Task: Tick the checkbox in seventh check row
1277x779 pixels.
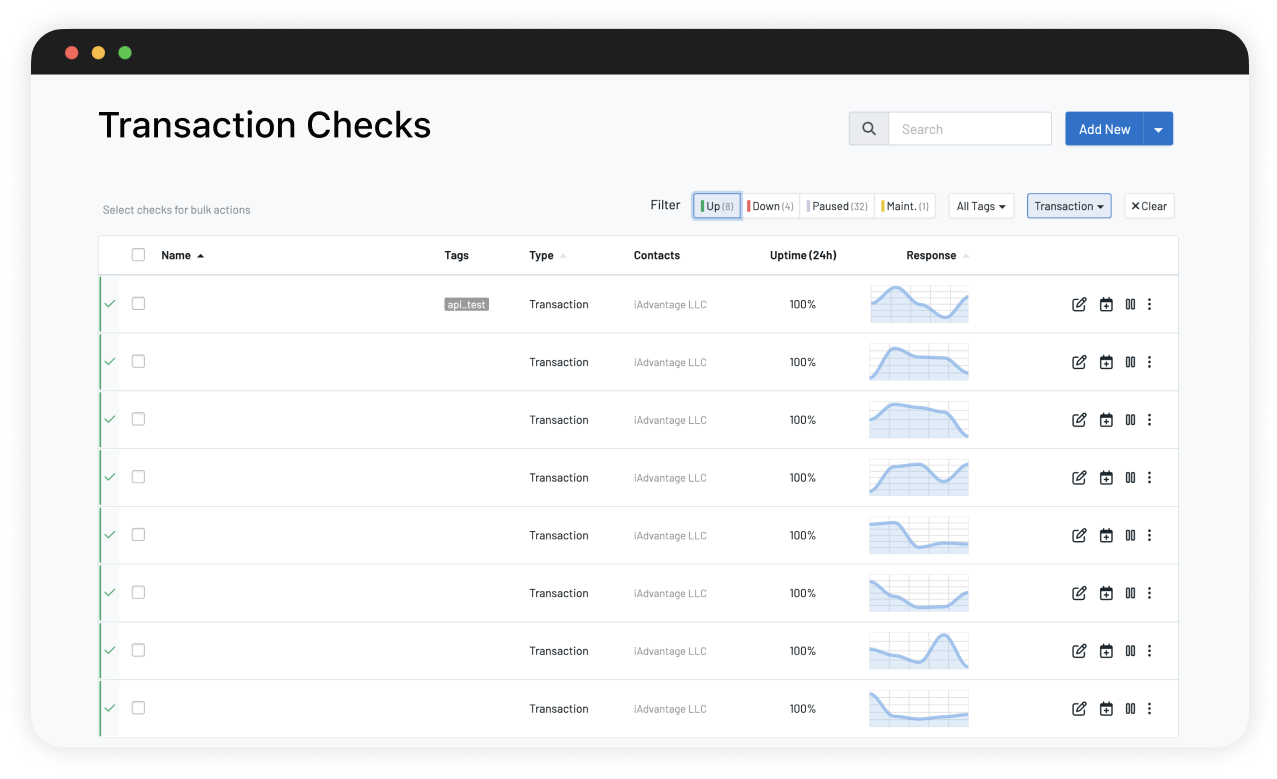Action: pos(138,650)
